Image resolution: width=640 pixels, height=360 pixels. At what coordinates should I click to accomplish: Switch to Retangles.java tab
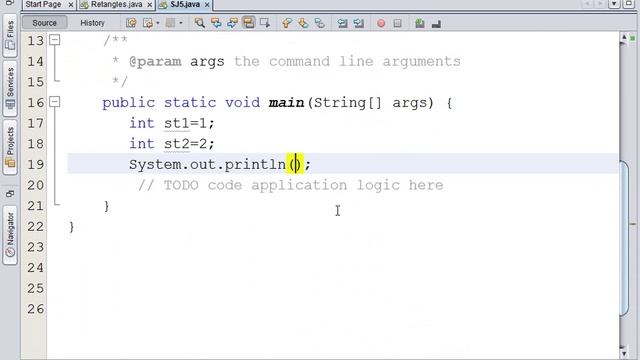pyautogui.click(x=116, y=4)
